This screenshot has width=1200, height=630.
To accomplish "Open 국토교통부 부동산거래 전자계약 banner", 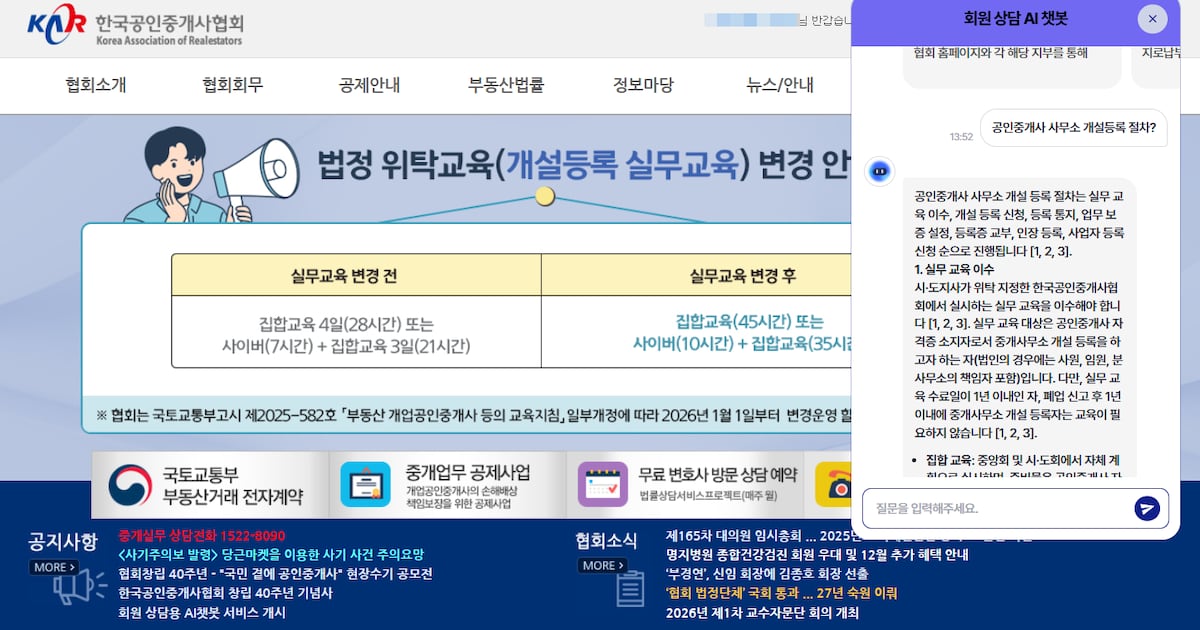I will (x=209, y=484).
